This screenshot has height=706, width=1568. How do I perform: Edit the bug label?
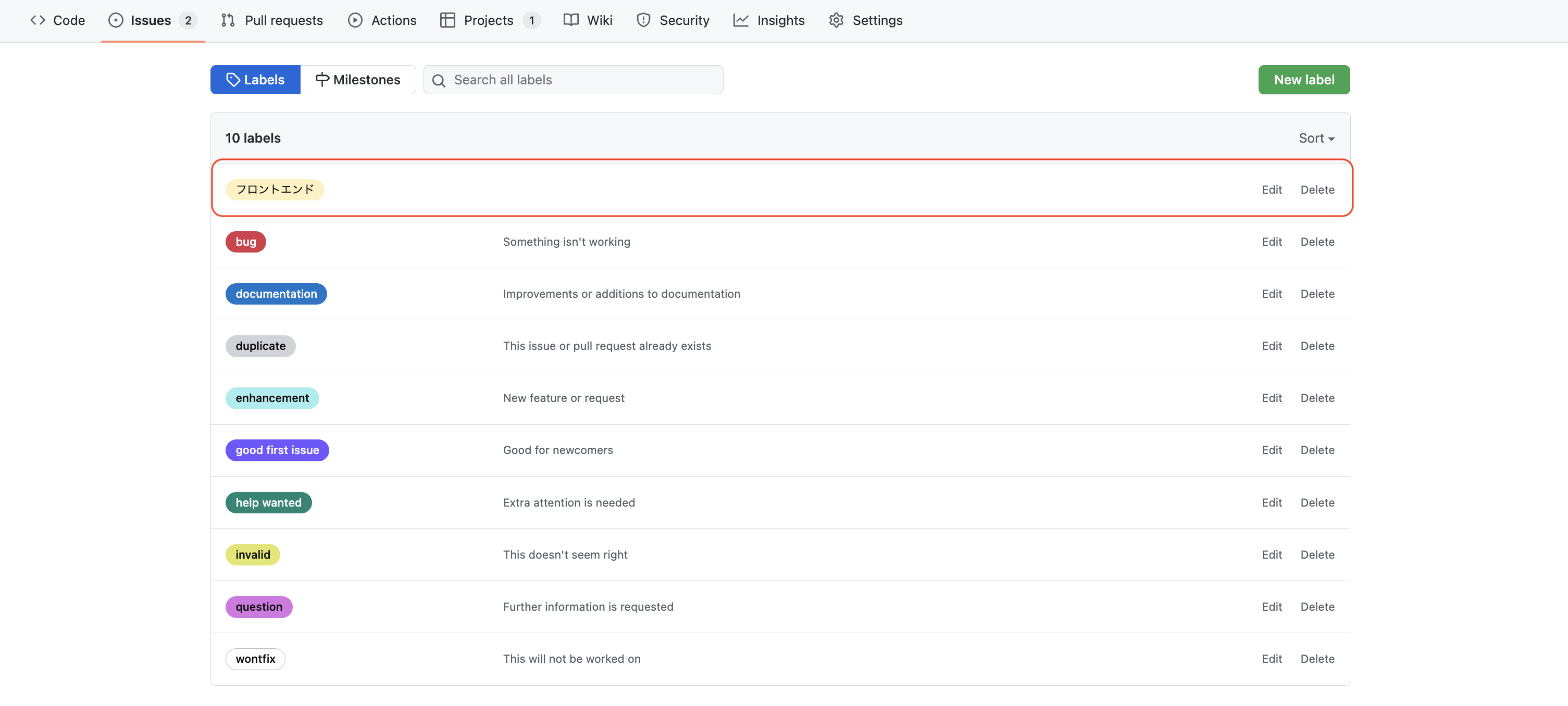(1272, 242)
